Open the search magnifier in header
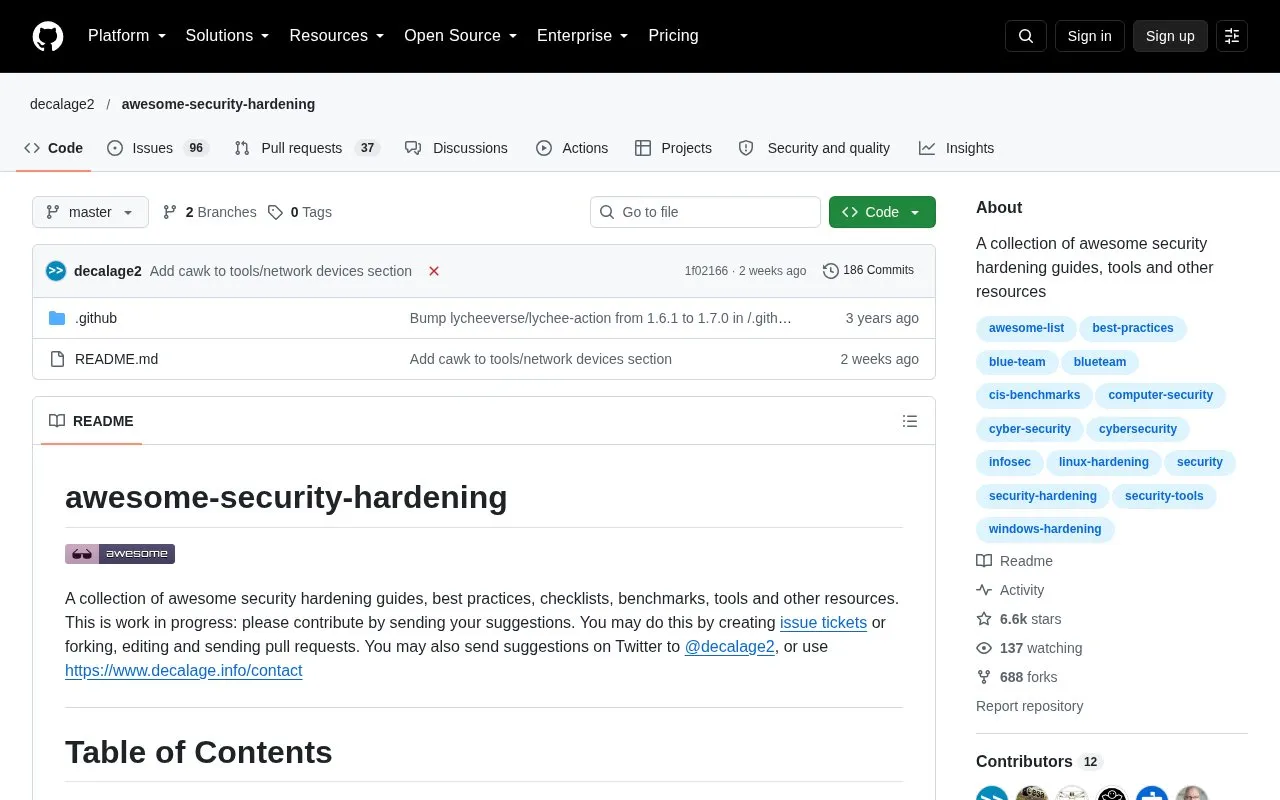This screenshot has width=1280, height=800. click(1026, 36)
